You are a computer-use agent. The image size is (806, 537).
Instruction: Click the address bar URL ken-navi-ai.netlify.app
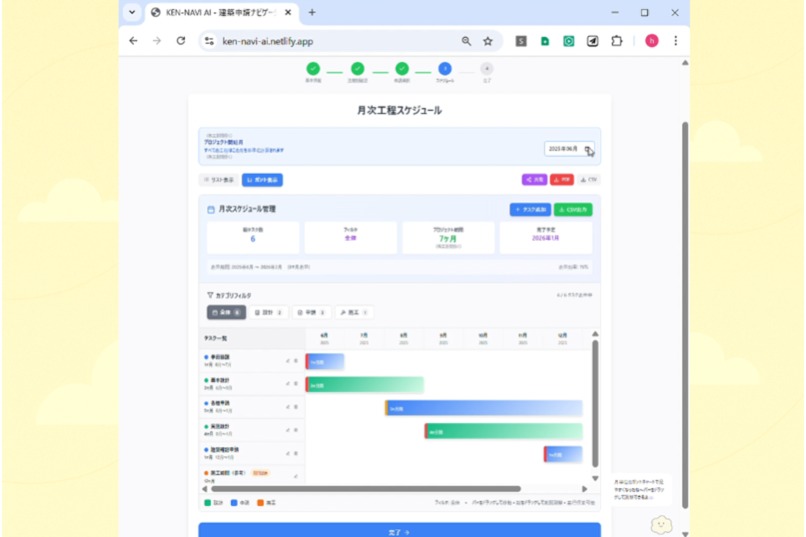(x=267, y=41)
